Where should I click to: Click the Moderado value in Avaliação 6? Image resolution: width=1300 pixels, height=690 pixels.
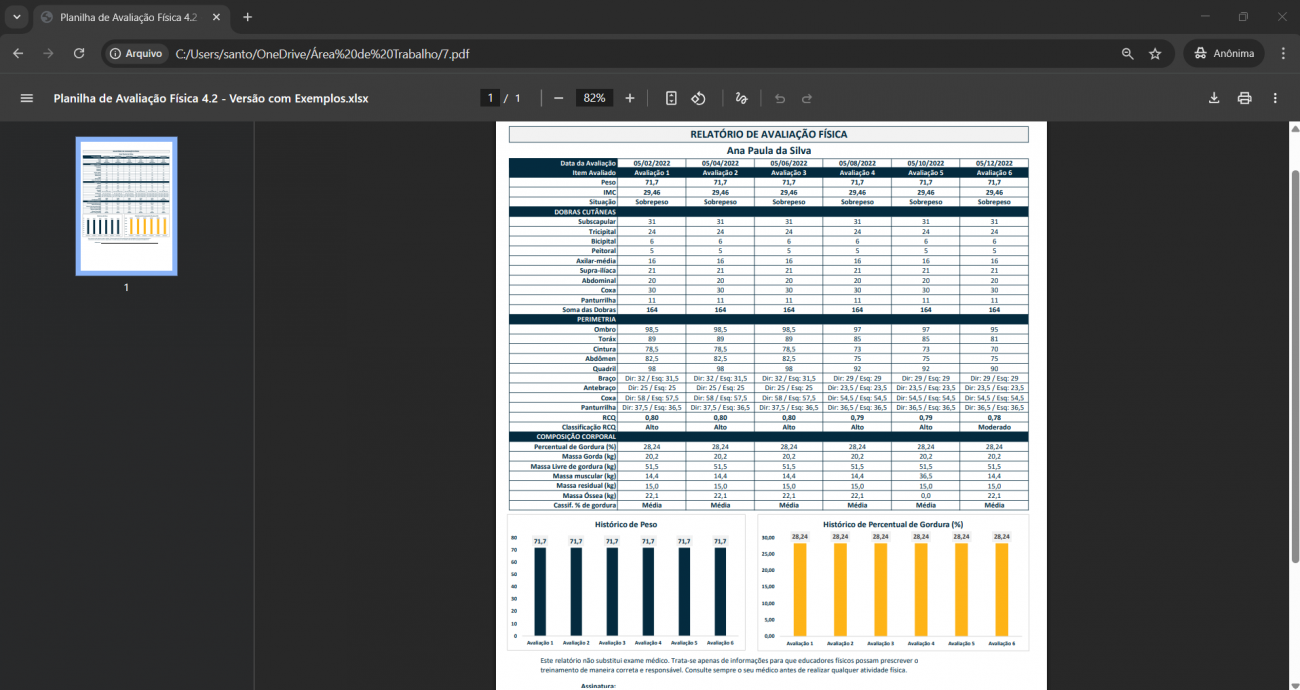[x=994, y=427]
